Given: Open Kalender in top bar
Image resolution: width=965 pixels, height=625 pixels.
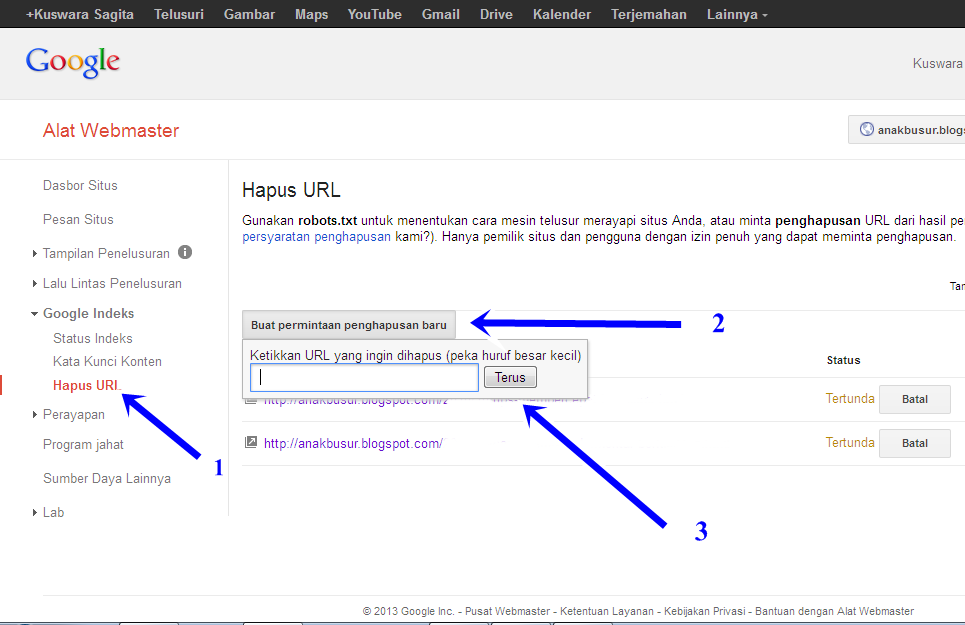Looking at the screenshot, I should click(562, 14).
